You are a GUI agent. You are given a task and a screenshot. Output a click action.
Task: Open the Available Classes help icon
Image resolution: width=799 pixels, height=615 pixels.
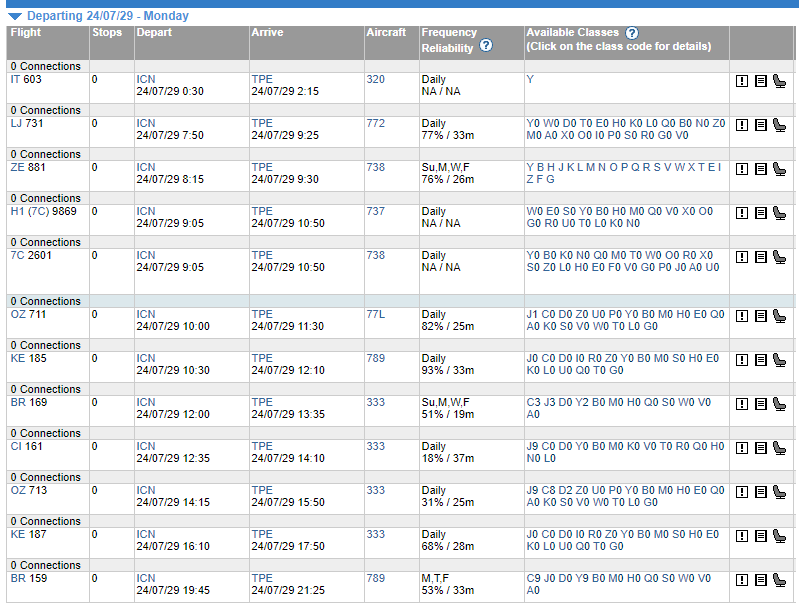tap(632, 33)
